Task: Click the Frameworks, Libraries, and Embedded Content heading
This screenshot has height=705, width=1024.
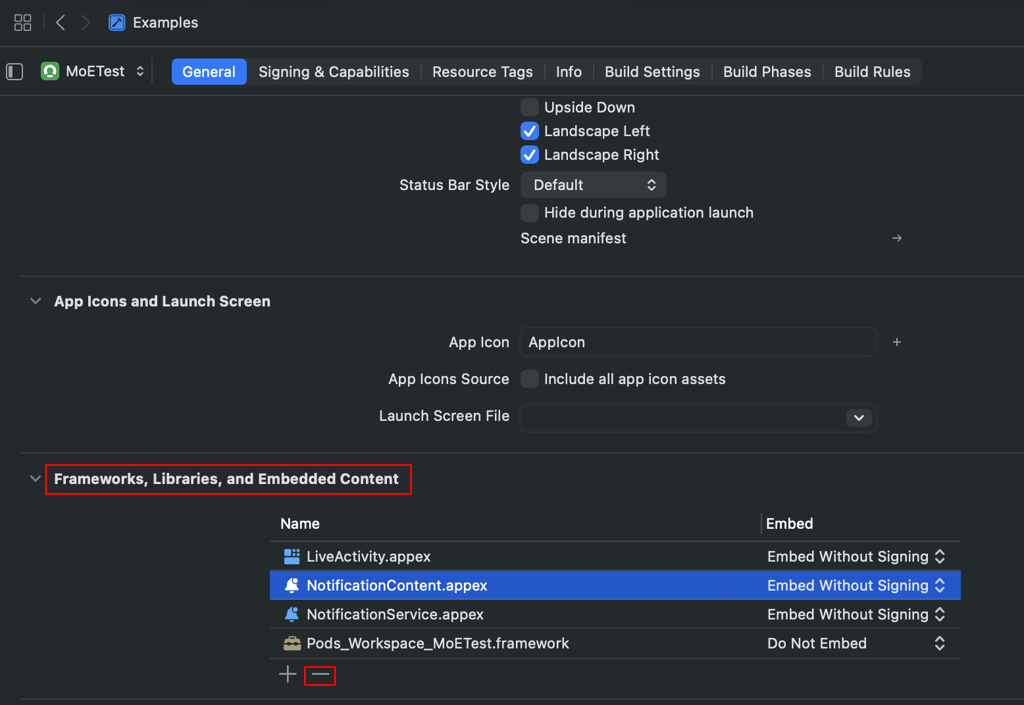Action: [x=226, y=479]
